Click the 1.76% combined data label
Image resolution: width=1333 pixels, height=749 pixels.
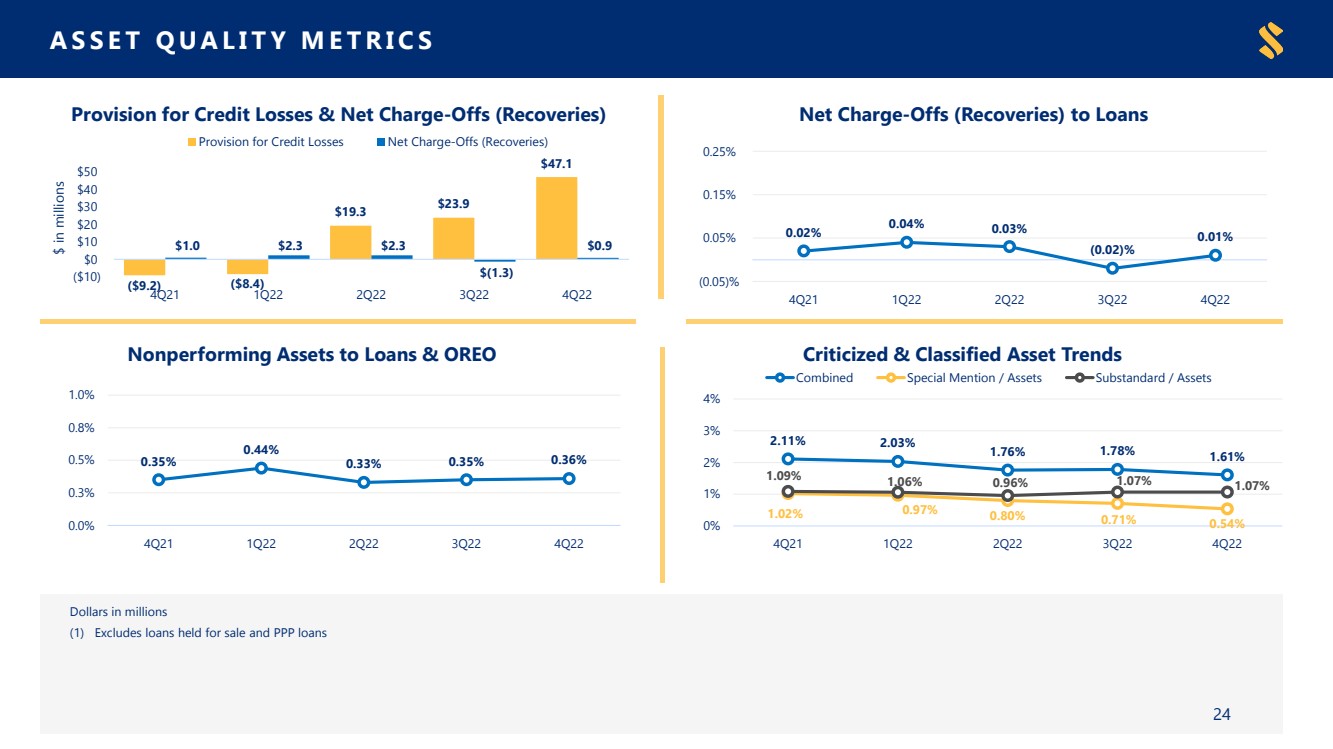tap(1007, 451)
